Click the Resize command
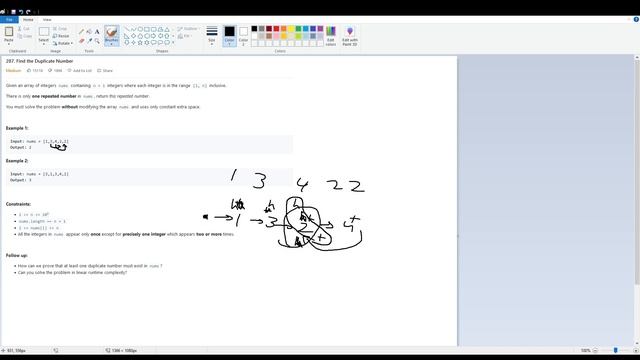This screenshot has width=640, height=360. pos(61,36)
